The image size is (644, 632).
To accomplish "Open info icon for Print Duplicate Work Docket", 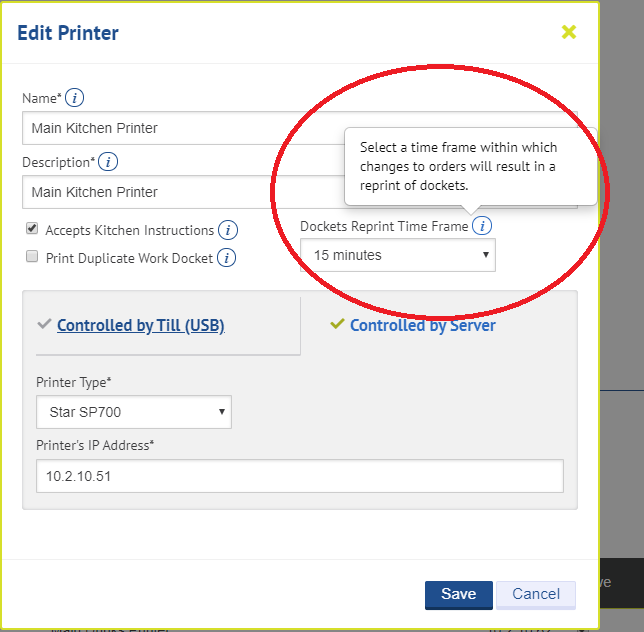I will click(x=226, y=258).
